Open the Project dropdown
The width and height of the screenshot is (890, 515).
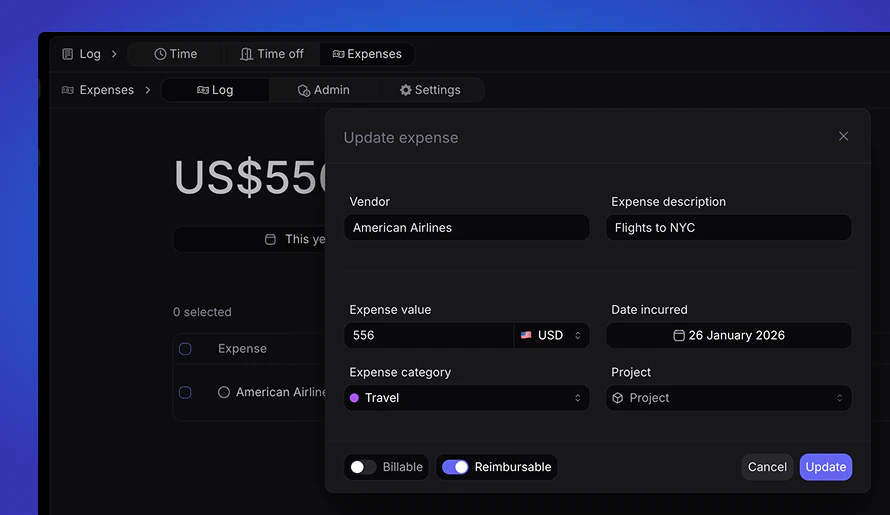[729, 397]
